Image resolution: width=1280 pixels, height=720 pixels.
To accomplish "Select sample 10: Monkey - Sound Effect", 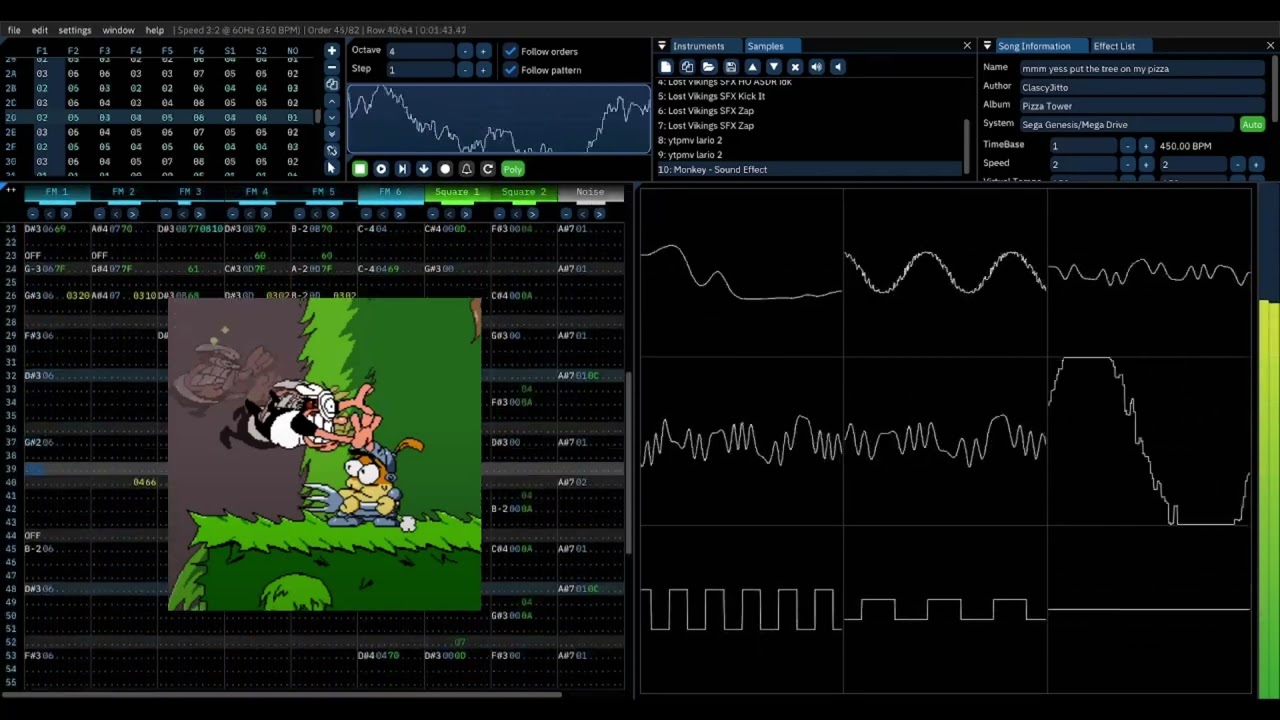I will (808, 169).
